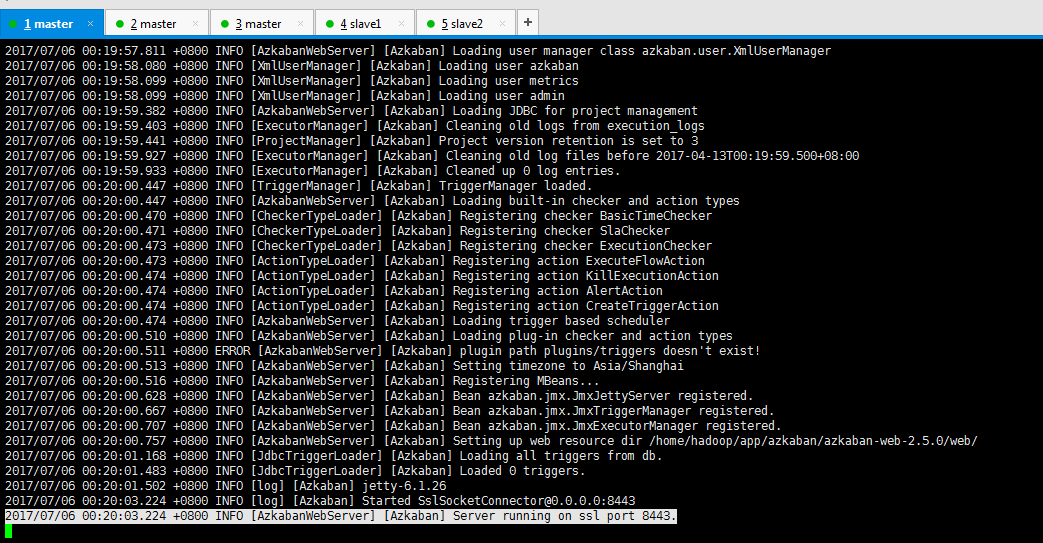
Task: Open the '5 slave2' session tab
Action: click(466, 23)
